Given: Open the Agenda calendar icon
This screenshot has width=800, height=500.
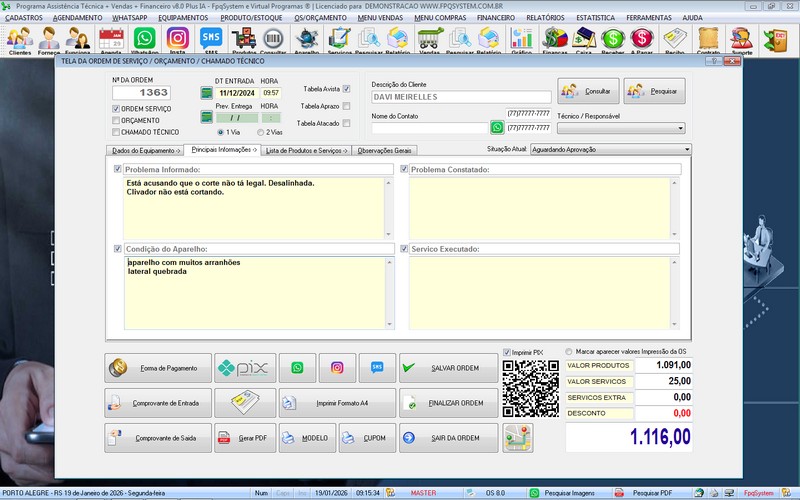Looking at the screenshot, I should click(111, 40).
